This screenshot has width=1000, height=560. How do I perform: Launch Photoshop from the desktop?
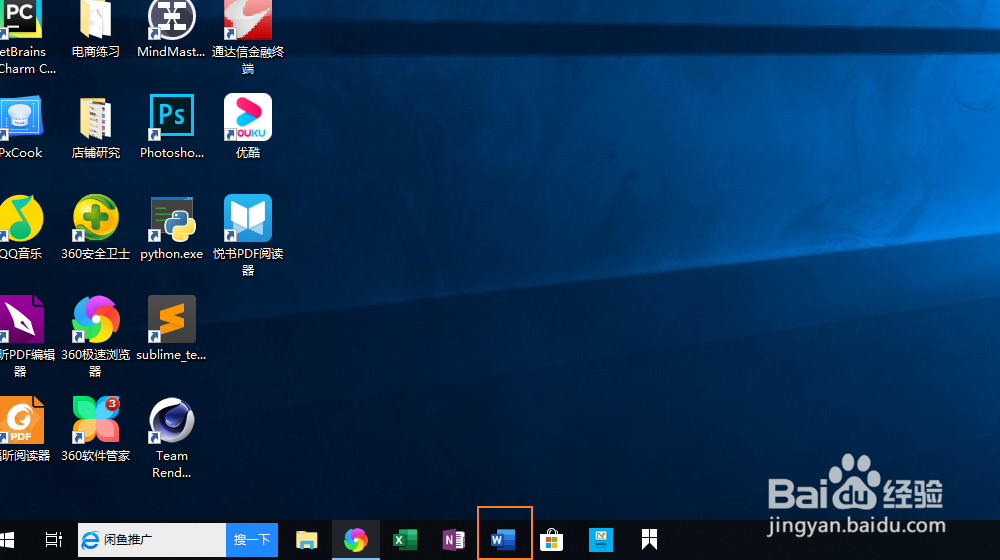[172, 116]
